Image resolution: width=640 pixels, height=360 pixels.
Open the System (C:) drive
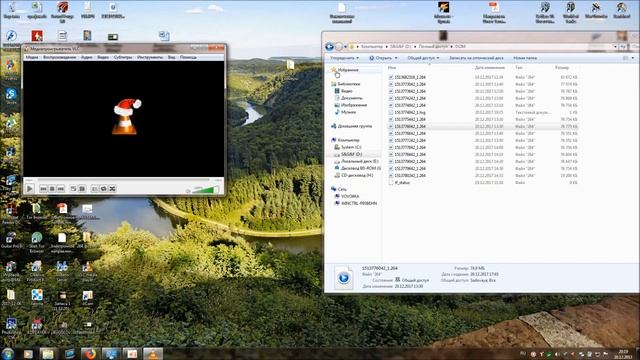[x=351, y=147]
